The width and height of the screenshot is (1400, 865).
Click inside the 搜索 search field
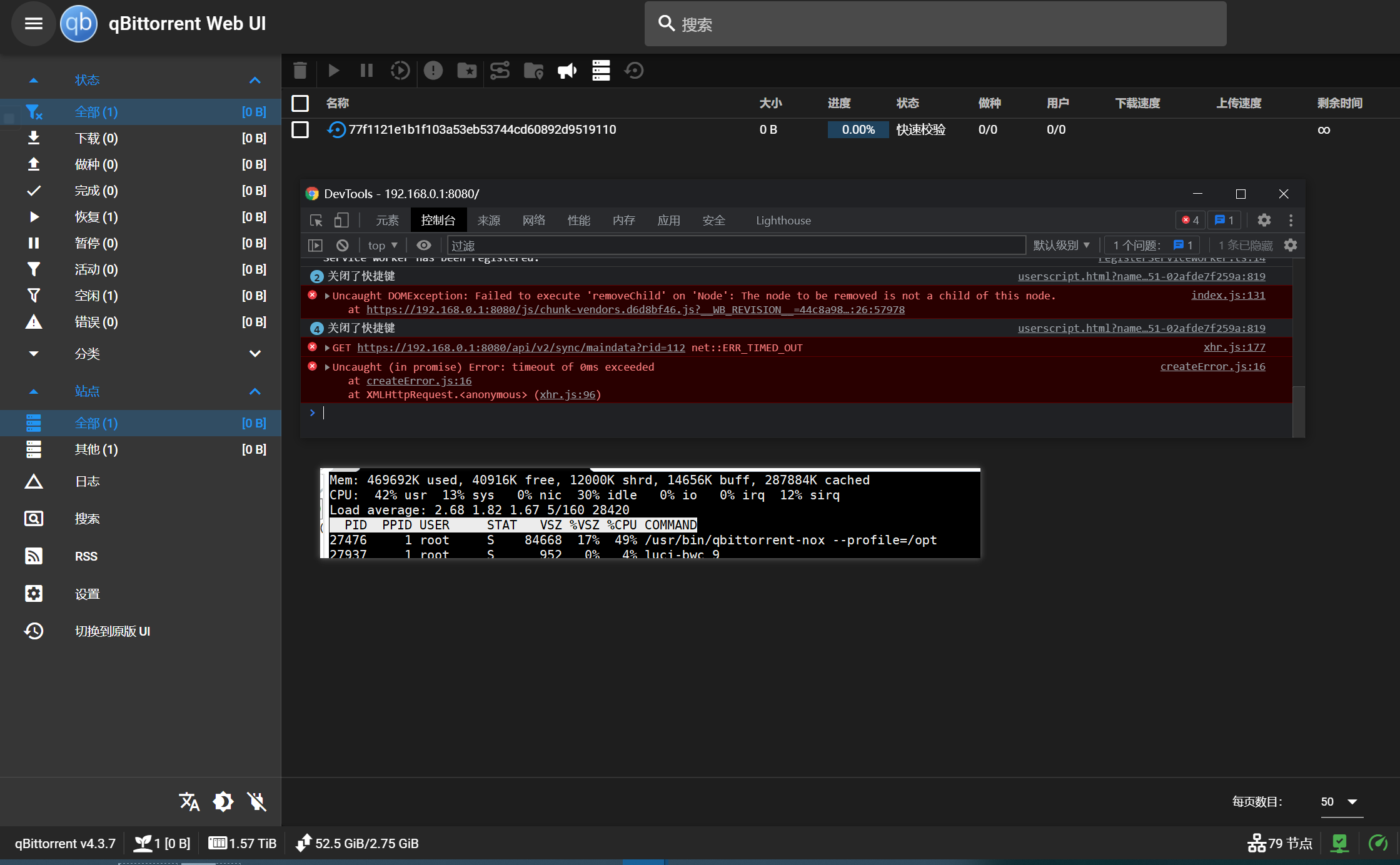pyautogui.click(x=875, y=24)
